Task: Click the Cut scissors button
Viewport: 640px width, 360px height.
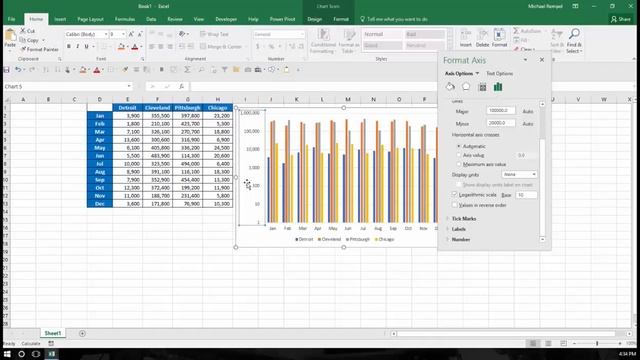Action: pyautogui.click(x=28, y=31)
